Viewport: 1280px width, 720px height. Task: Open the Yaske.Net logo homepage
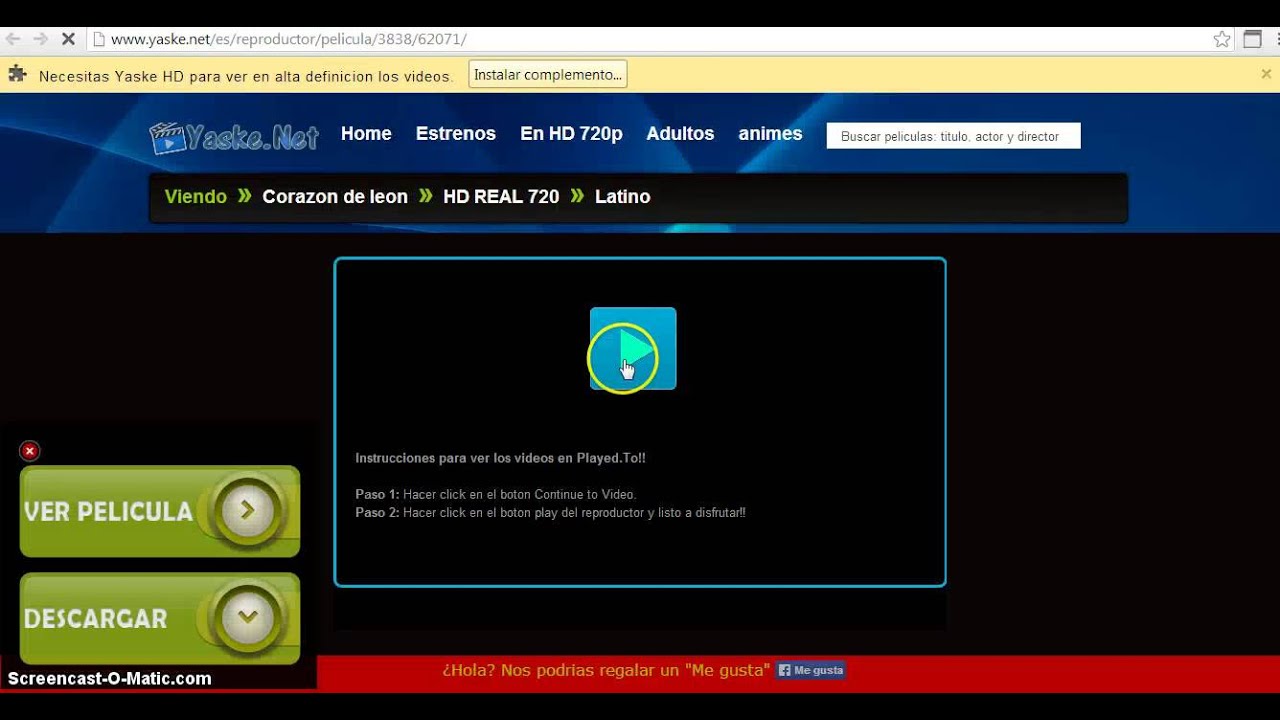(x=234, y=137)
